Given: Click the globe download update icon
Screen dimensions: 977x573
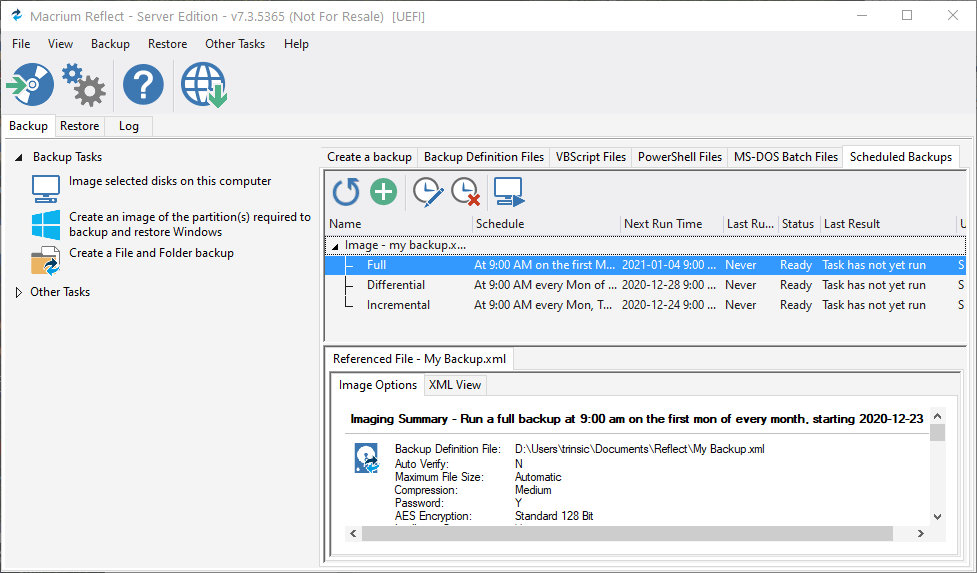Looking at the screenshot, I should coord(204,85).
